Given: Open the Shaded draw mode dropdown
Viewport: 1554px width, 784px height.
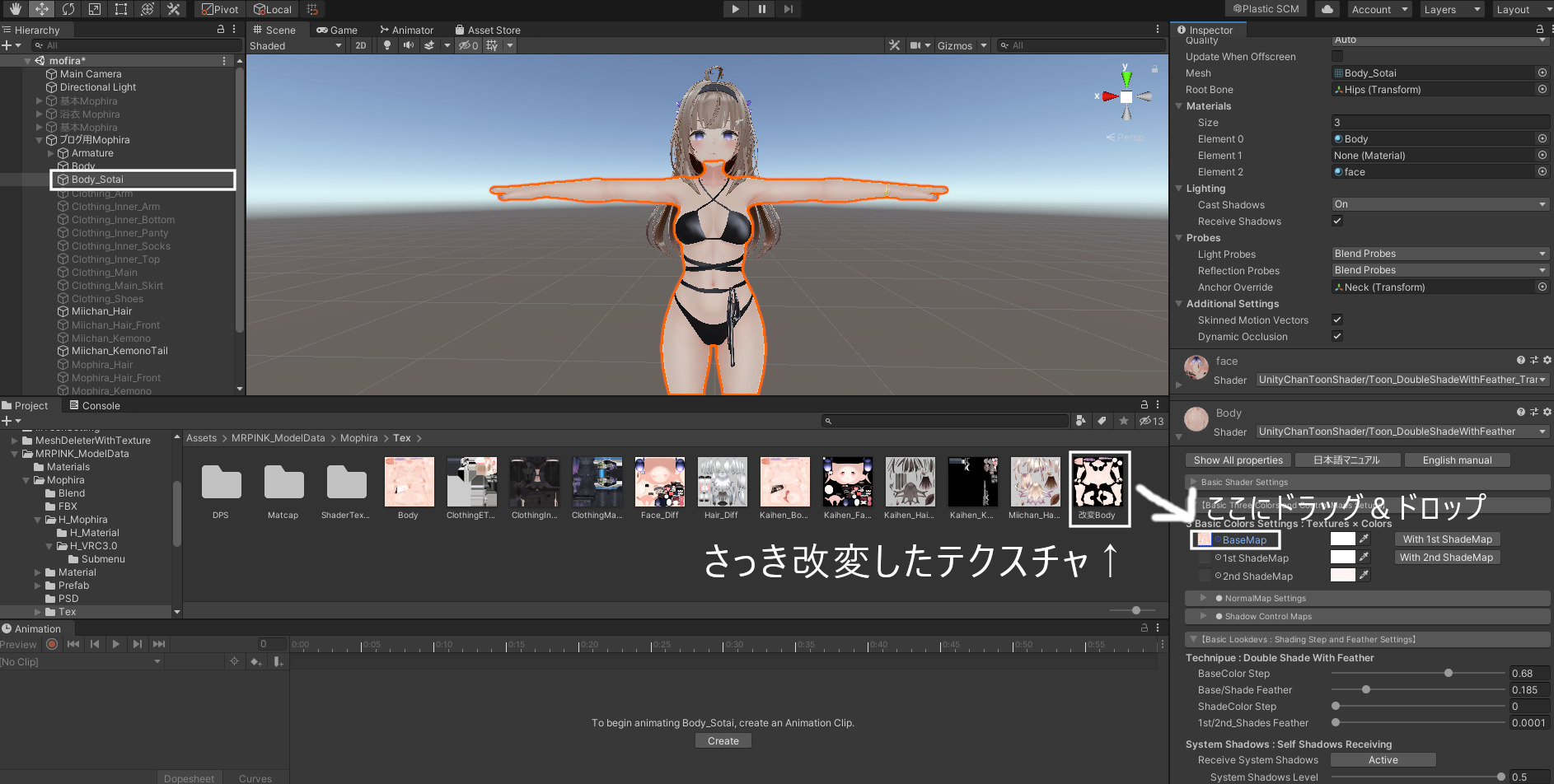Looking at the screenshot, I should [x=296, y=45].
